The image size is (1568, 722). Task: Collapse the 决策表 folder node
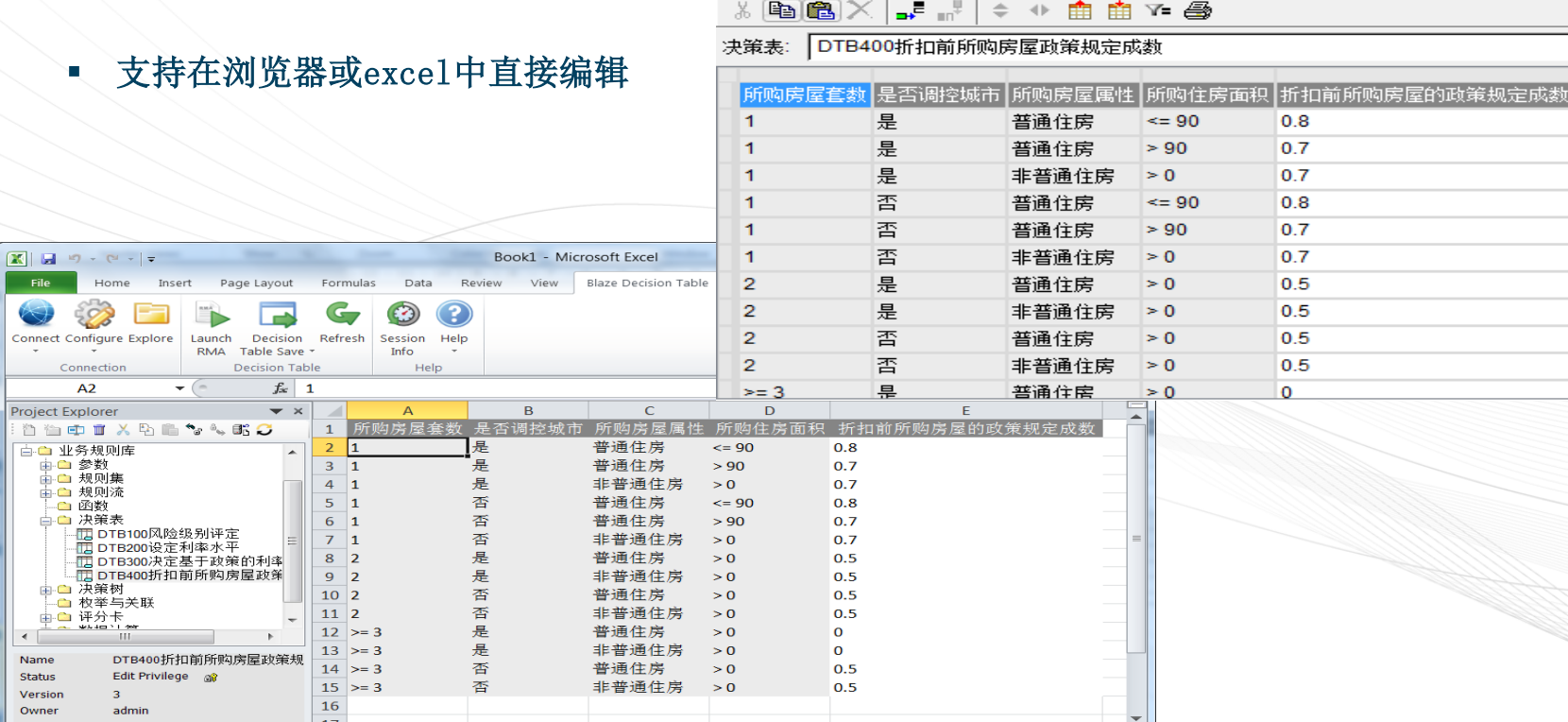point(45,521)
